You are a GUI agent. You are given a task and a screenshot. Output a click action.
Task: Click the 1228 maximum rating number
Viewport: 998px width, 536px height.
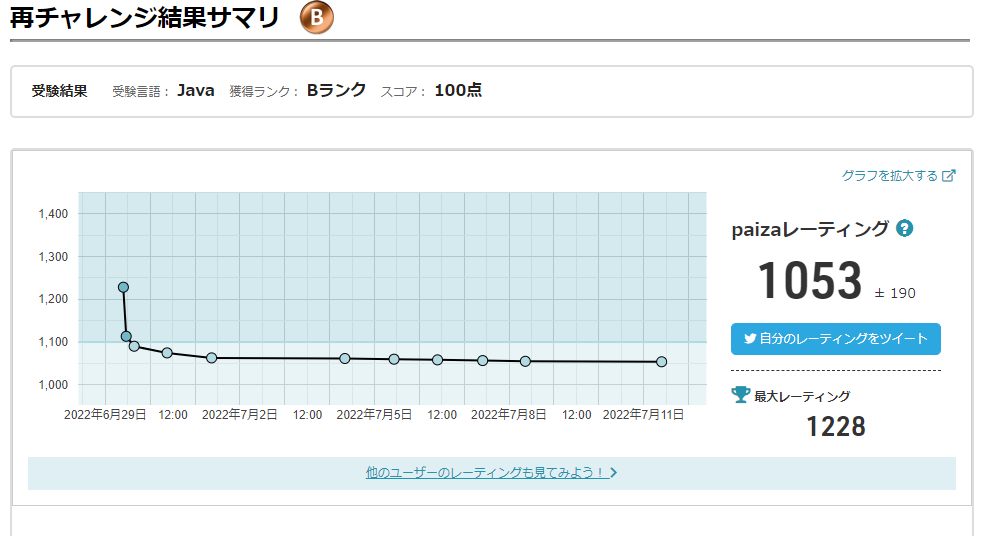tap(835, 427)
